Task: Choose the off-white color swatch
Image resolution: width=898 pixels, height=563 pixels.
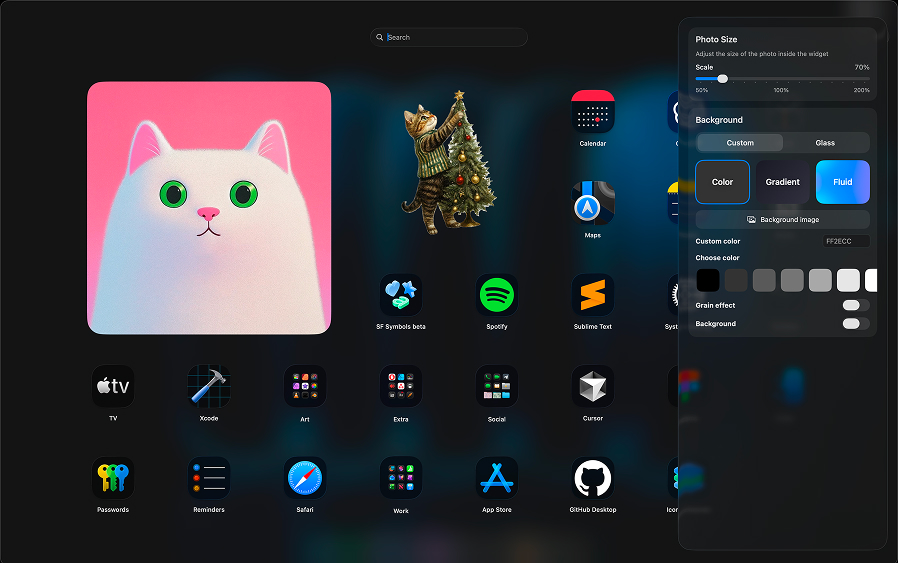Action: 848,280
